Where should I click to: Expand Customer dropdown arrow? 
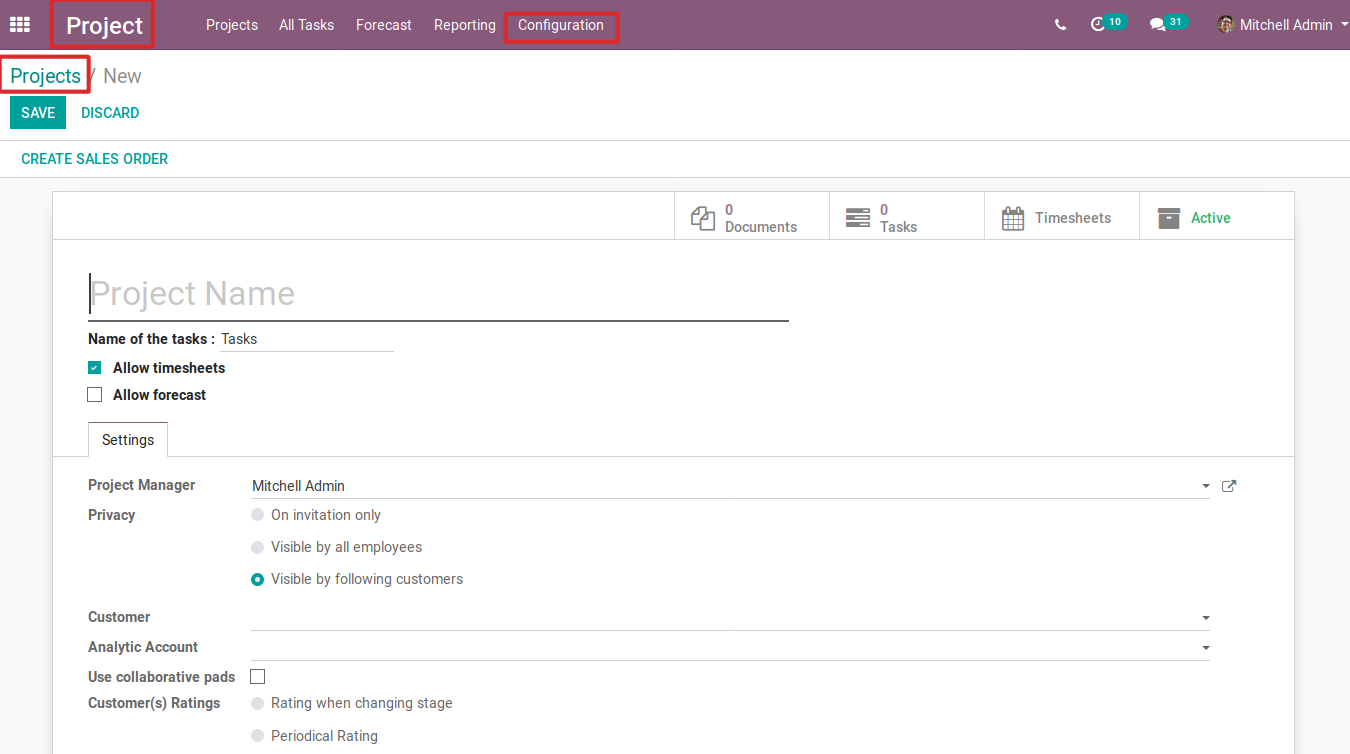pyautogui.click(x=1205, y=619)
